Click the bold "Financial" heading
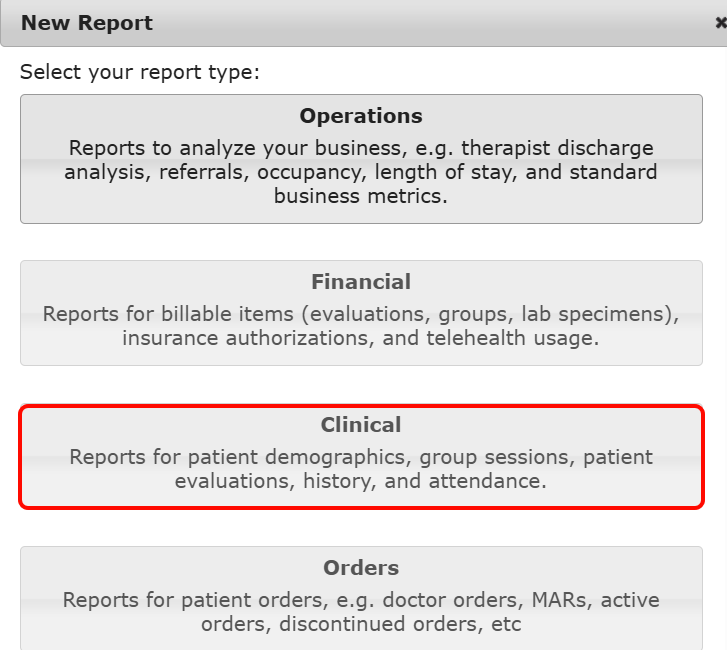This screenshot has width=727, height=650. [x=361, y=282]
